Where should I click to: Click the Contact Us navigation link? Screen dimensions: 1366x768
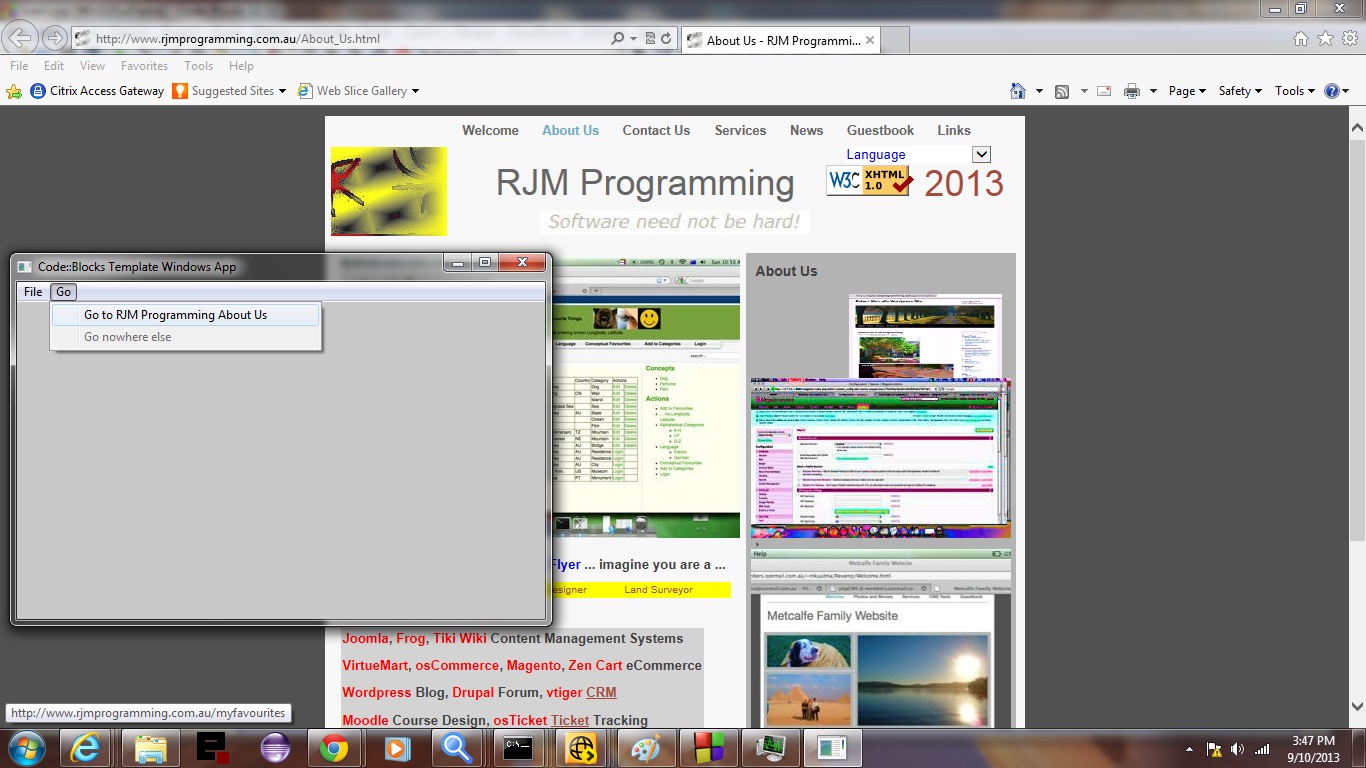656,131
